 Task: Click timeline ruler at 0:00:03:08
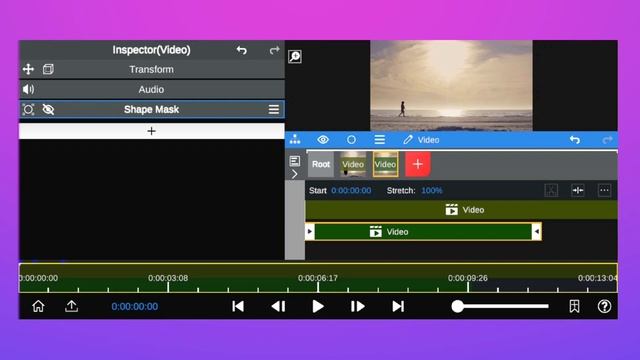pos(168,279)
